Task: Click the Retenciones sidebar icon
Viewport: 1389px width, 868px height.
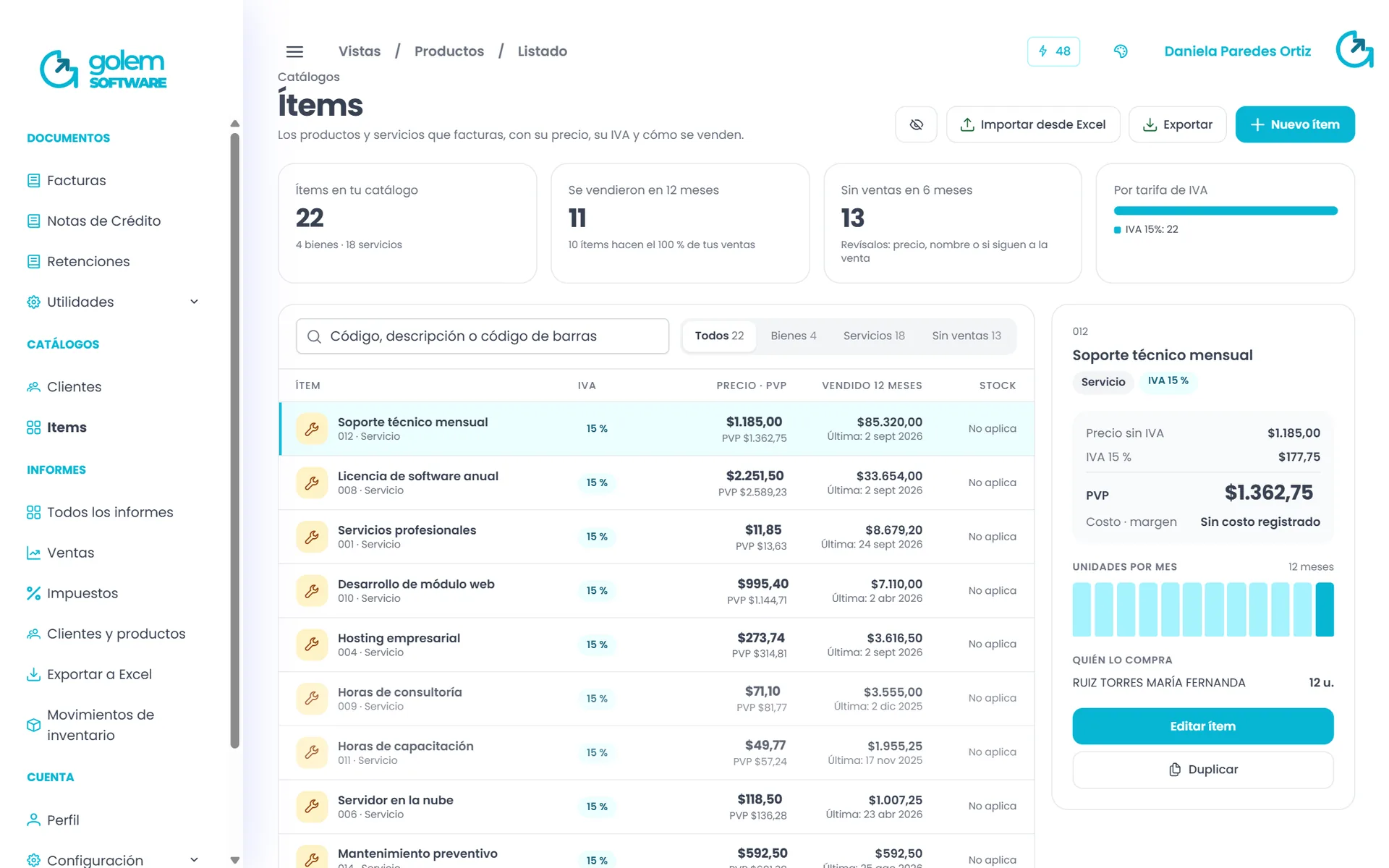Action: point(33,262)
